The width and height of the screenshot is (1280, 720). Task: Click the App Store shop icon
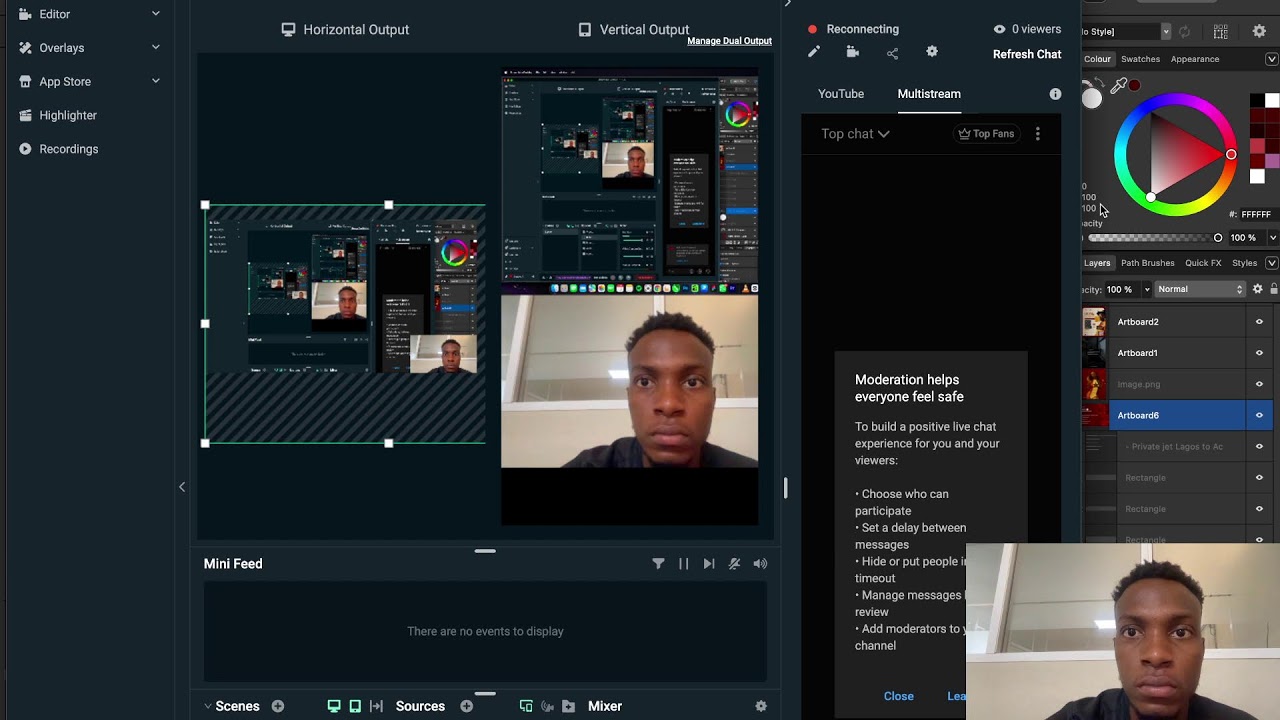25,81
